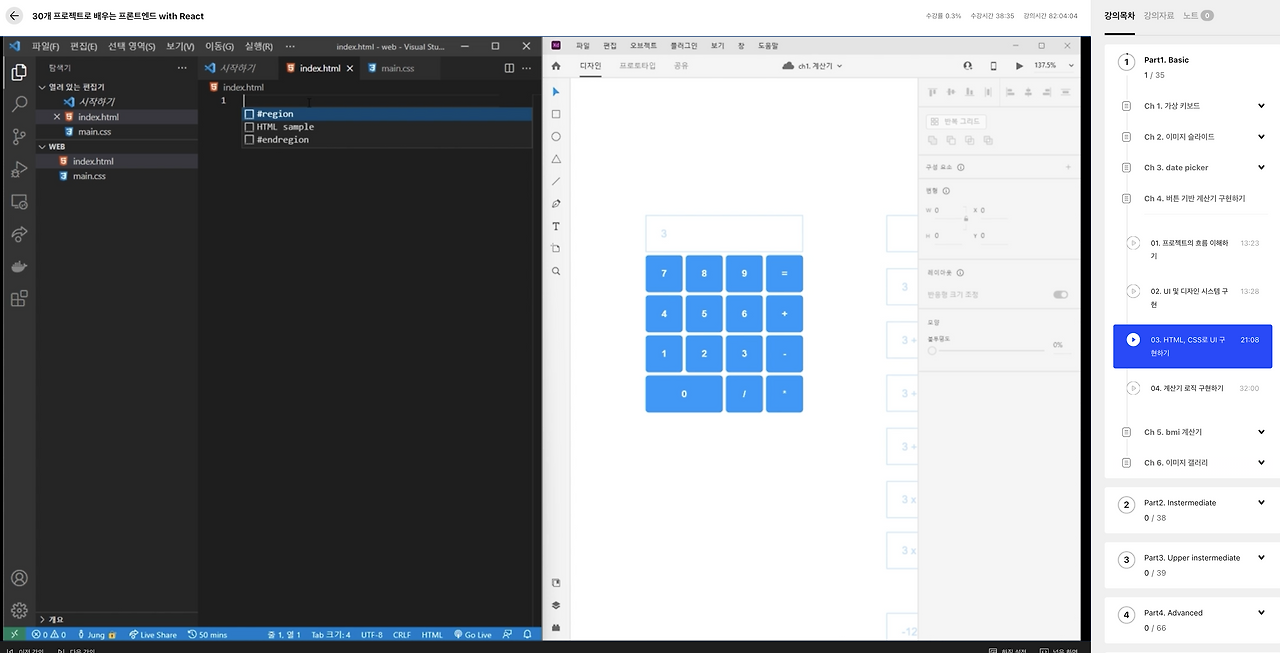Switch to 노트 tab

(x=1197, y=16)
